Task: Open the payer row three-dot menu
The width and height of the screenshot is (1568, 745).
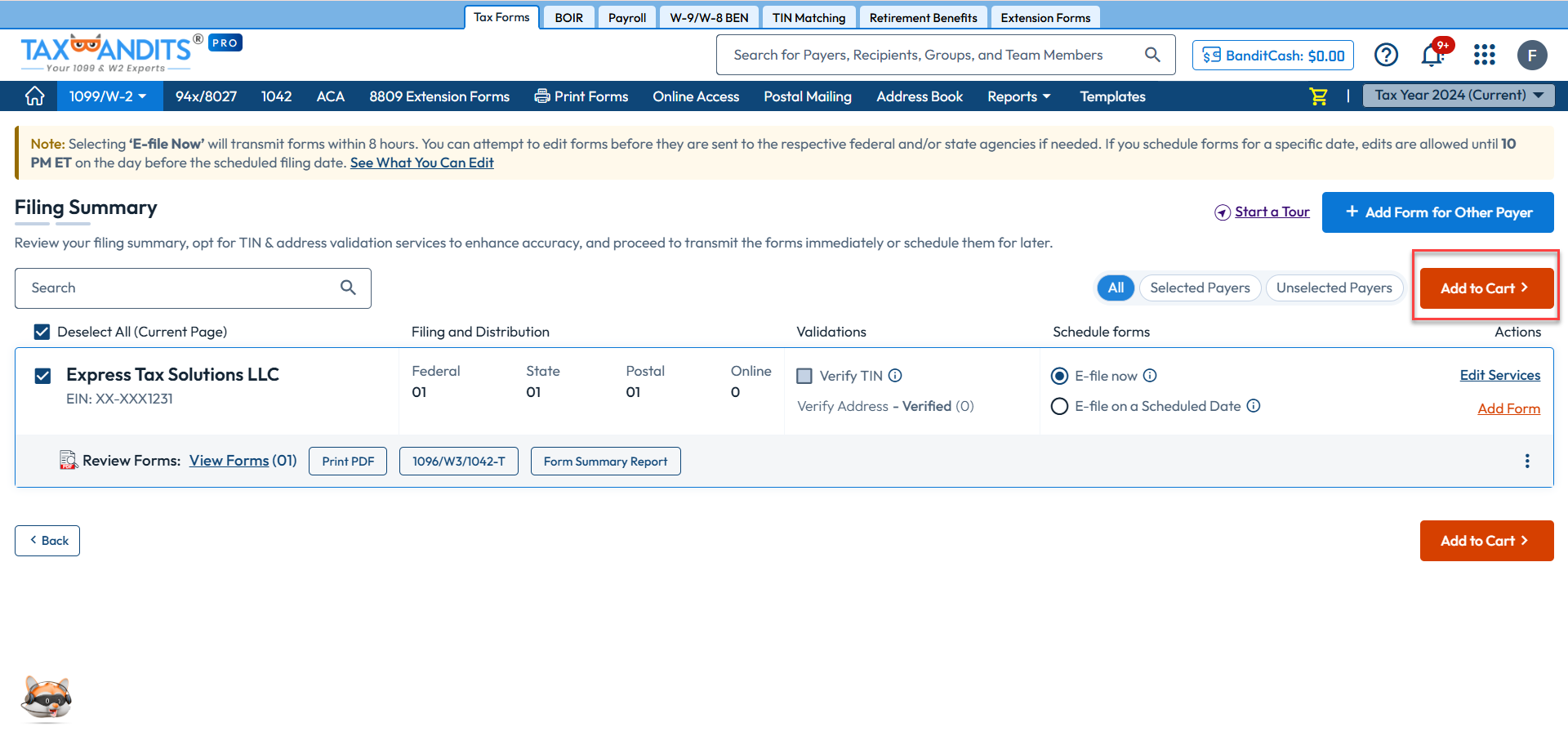Action: click(x=1527, y=462)
